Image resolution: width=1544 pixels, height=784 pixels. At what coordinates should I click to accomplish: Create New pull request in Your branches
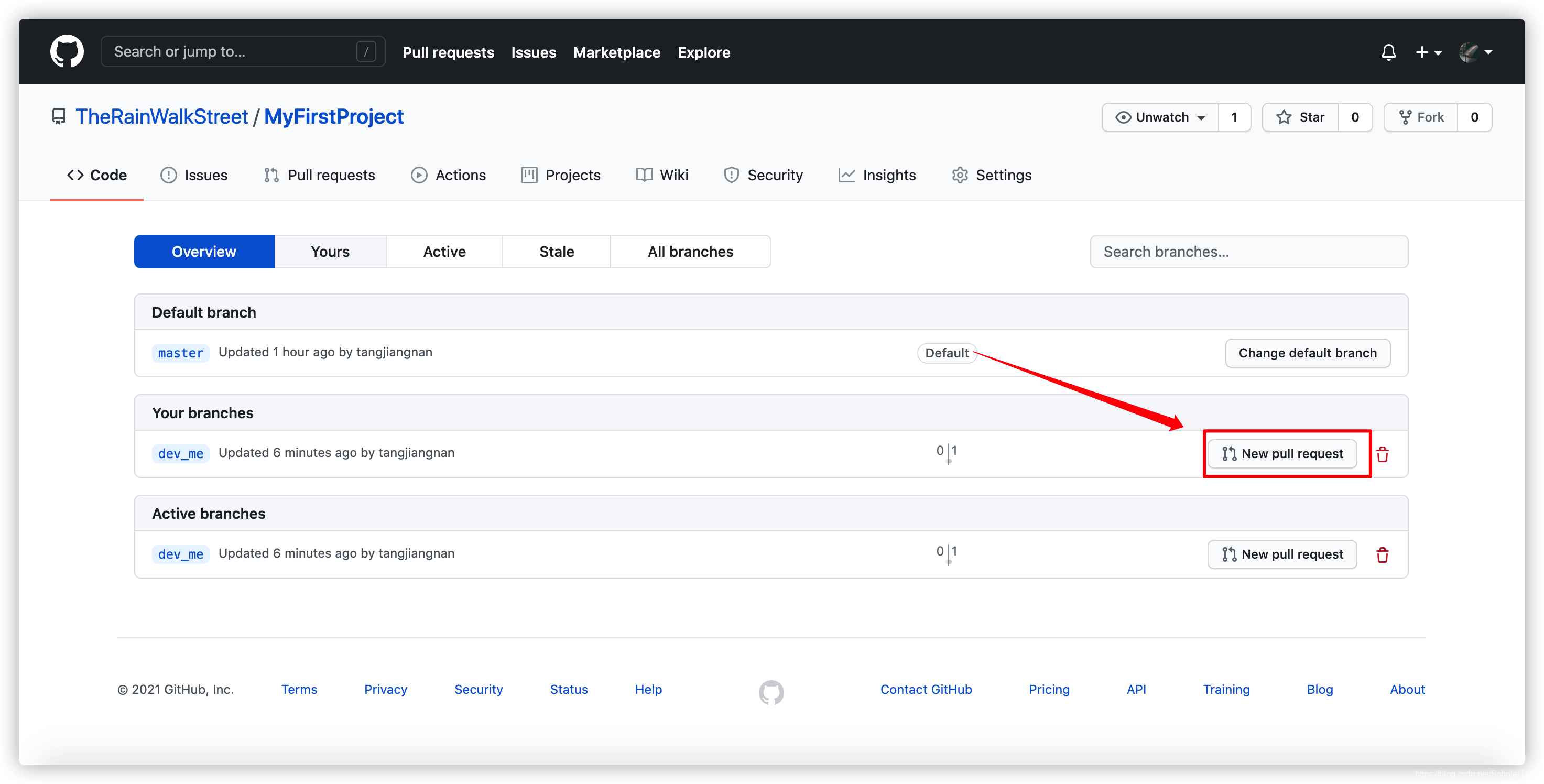pyautogui.click(x=1282, y=454)
